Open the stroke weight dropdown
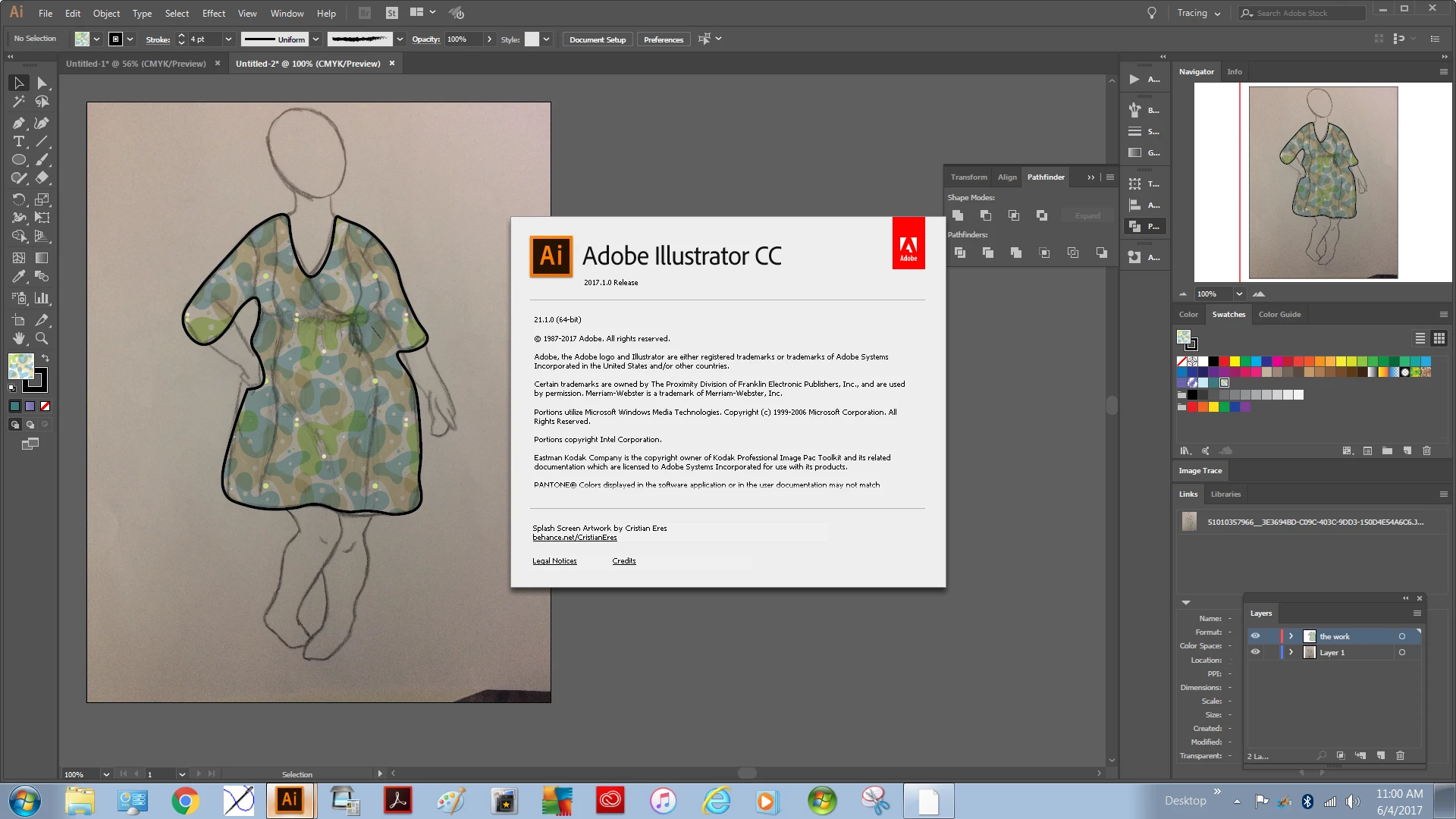Image resolution: width=1456 pixels, height=819 pixels. tap(228, 39)
